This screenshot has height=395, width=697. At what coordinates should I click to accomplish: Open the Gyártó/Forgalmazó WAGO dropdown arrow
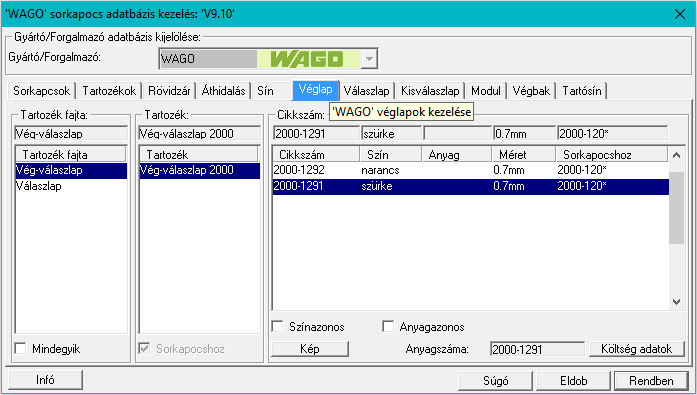click(x=369, y=59)
